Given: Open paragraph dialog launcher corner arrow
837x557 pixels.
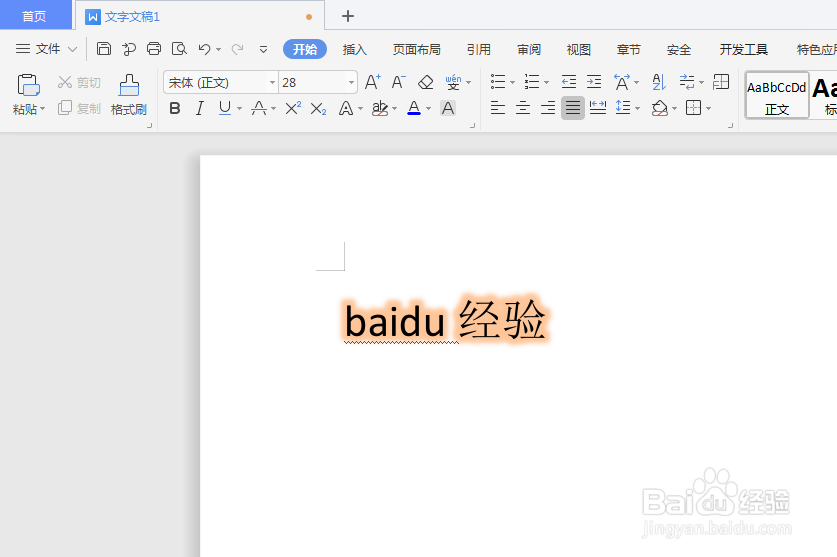Looking at the screenshot, I should 730,126.
